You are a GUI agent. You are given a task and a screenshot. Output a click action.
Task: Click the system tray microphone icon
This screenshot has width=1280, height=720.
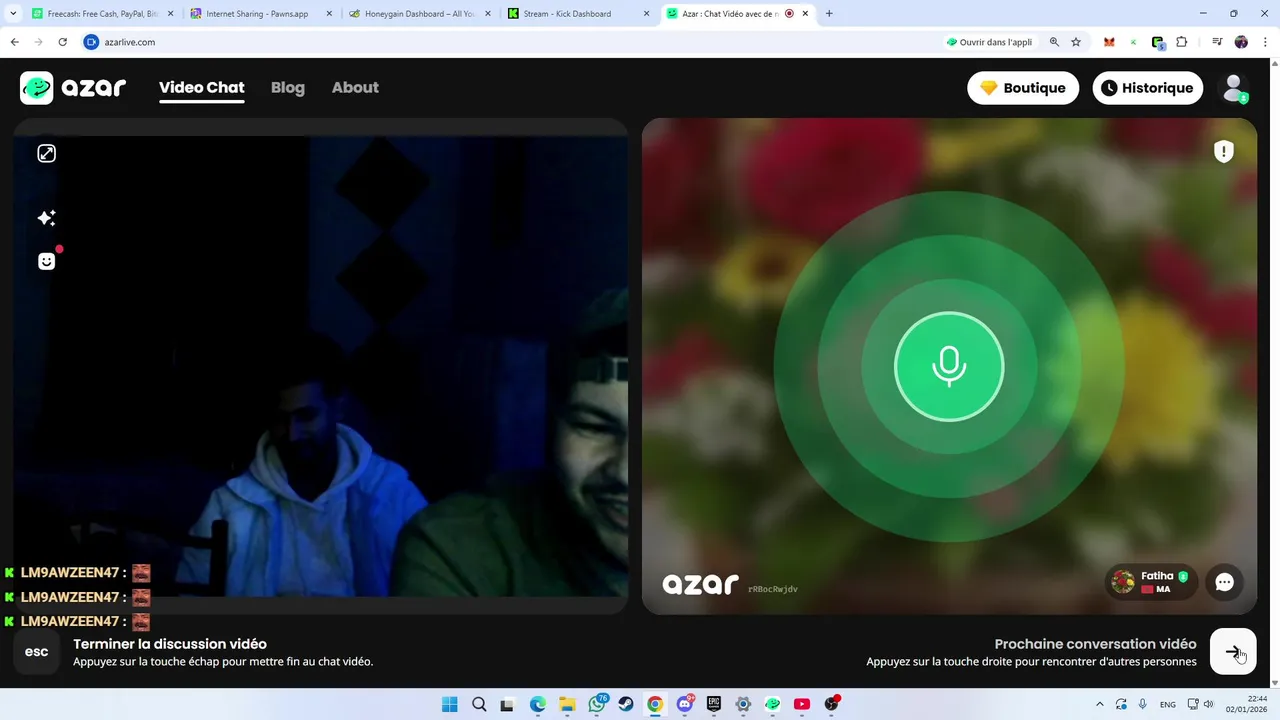pyautogui.click(x=1142, y=704)
